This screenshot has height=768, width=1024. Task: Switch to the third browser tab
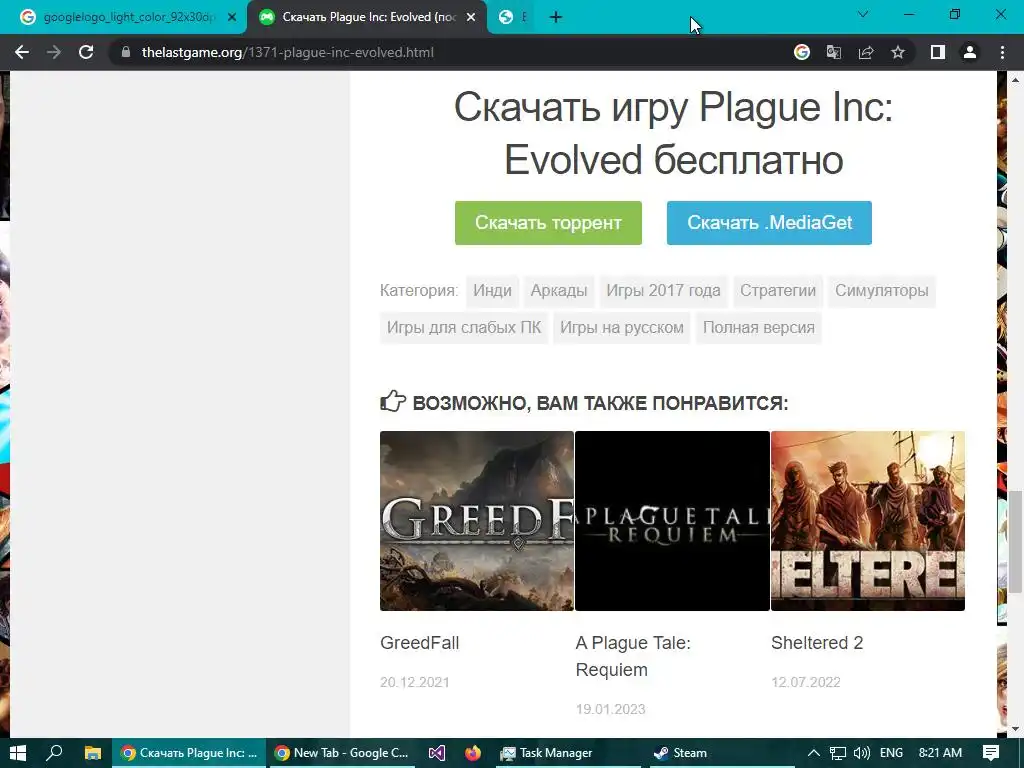pyautogui.click(x=511, y=17)
